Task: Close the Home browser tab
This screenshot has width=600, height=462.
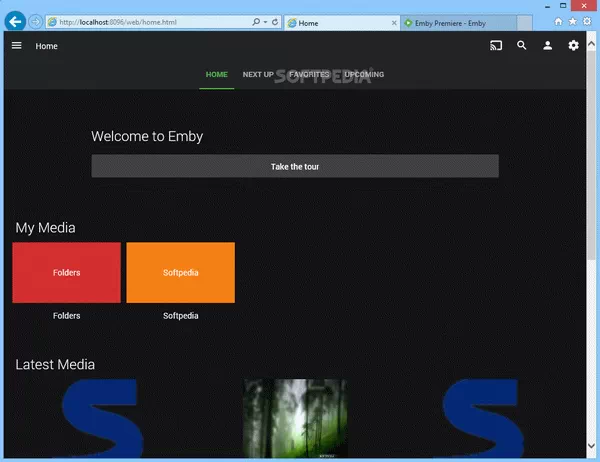Action: (394, 23)
